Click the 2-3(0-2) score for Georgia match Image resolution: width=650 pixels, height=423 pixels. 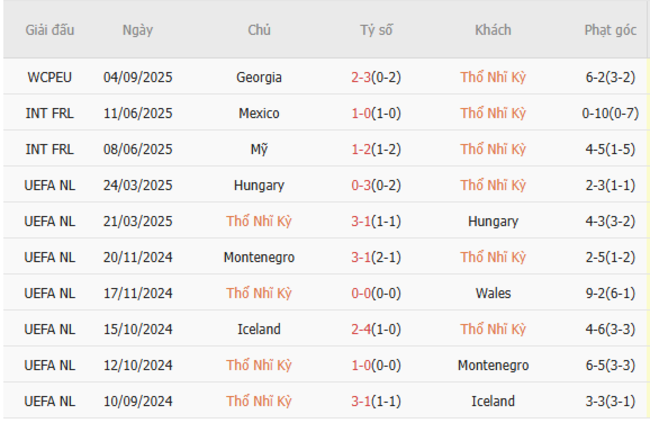[376, 77]
